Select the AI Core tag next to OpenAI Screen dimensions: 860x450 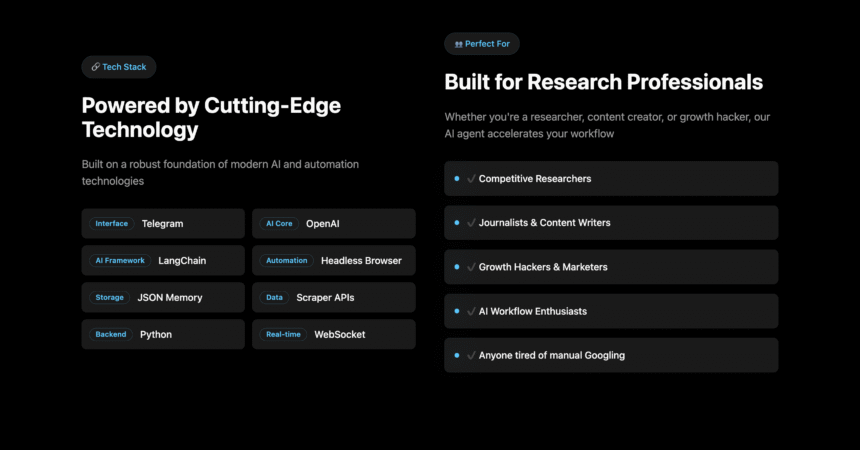pyautogui.click(x=279, y=223)
